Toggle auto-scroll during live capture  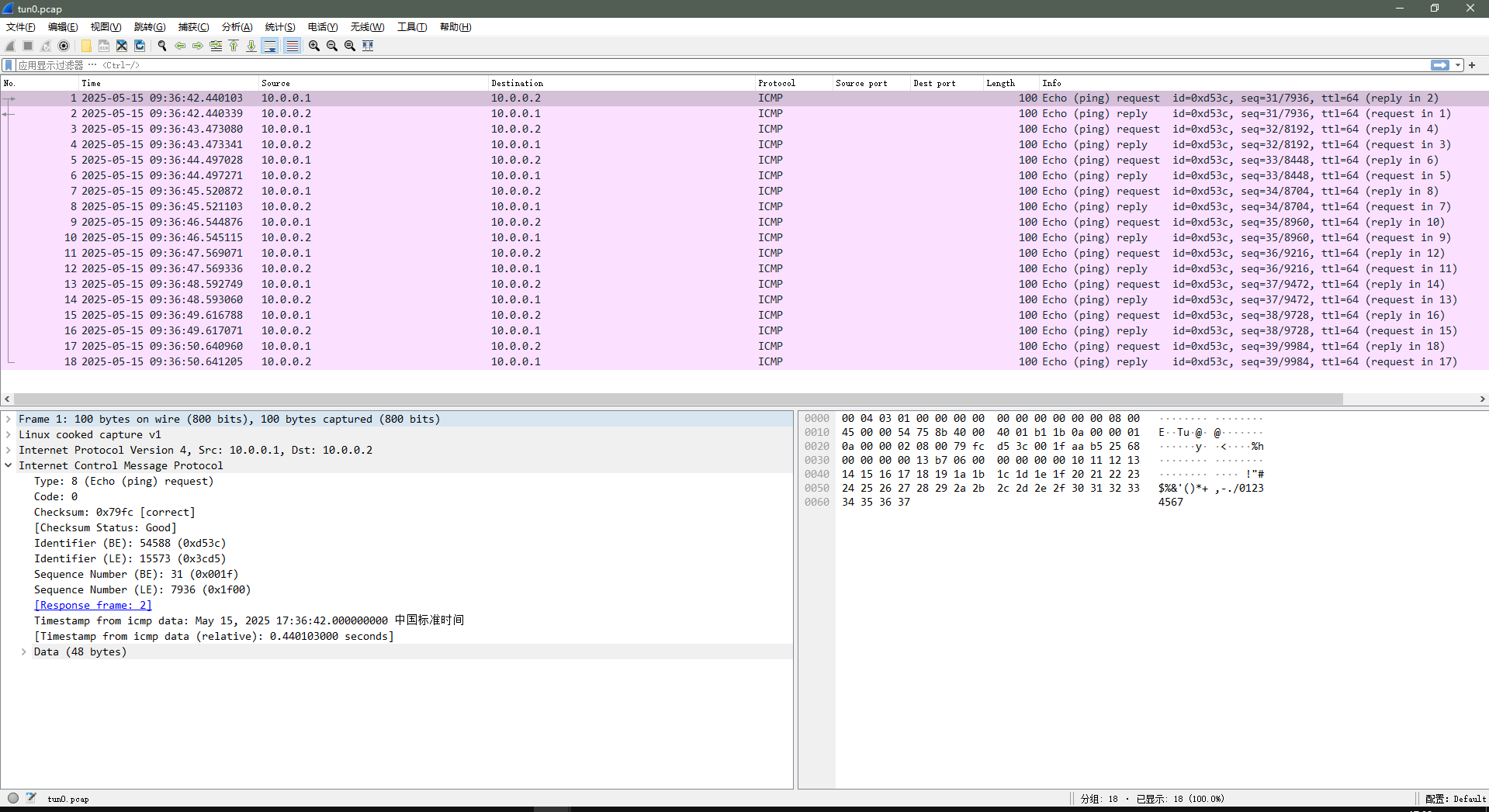[270, 46]
